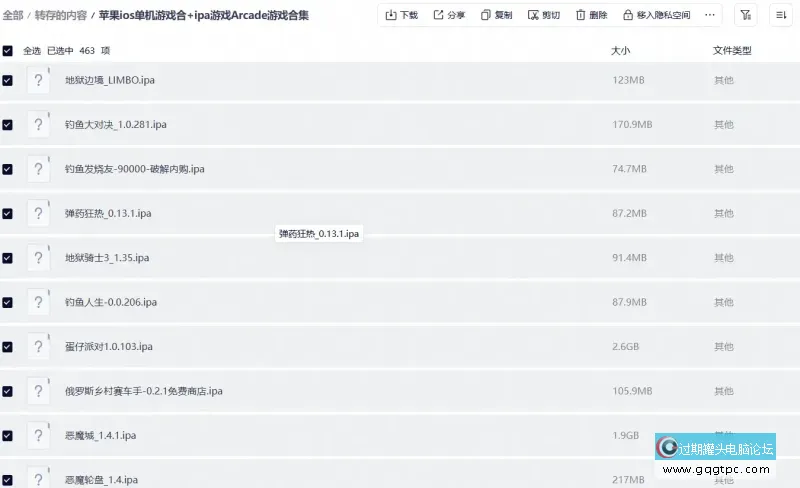The image size is (800, 488).
Task: Click the 钓鱼发烧友-90000 file icon
Action: point(38,169)
